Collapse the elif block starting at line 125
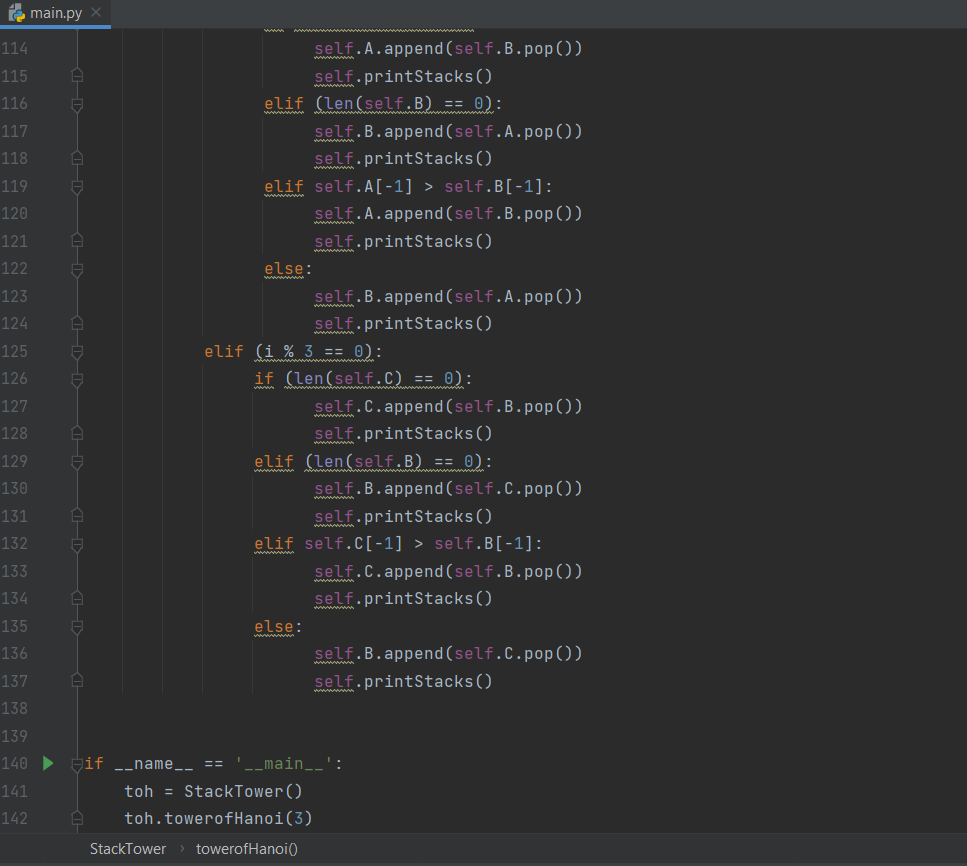The width and height of the screenshot is (967, 866). point(77,351)
